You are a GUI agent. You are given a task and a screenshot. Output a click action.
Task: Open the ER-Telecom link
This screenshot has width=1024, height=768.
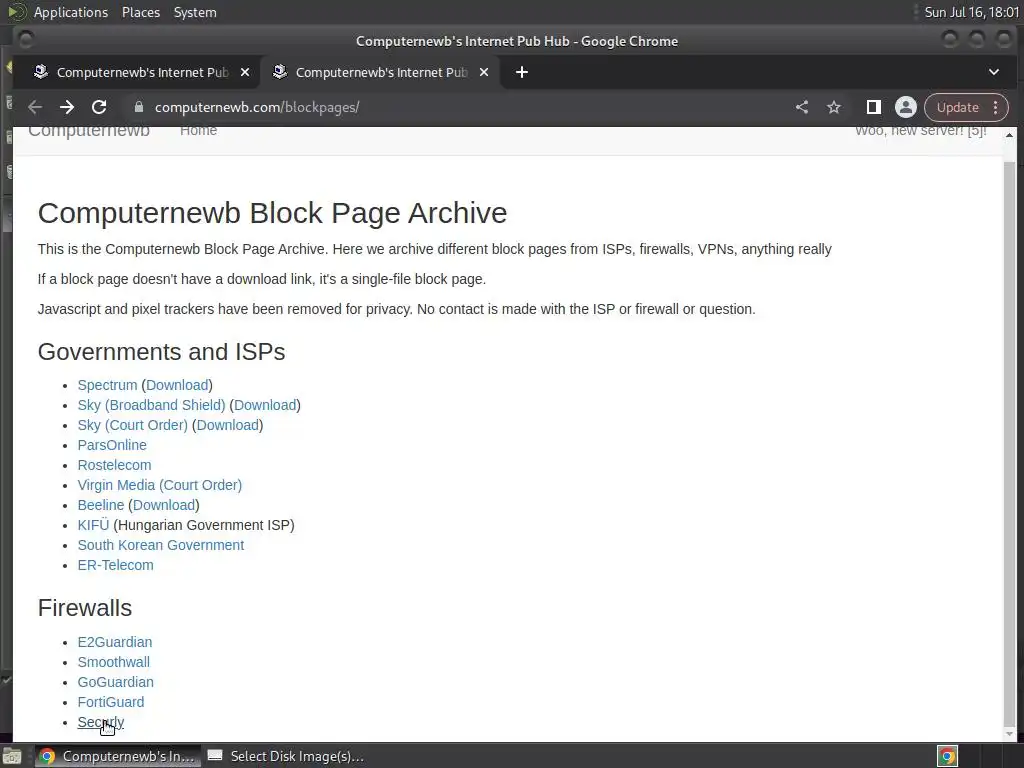[x=116, y=566]
